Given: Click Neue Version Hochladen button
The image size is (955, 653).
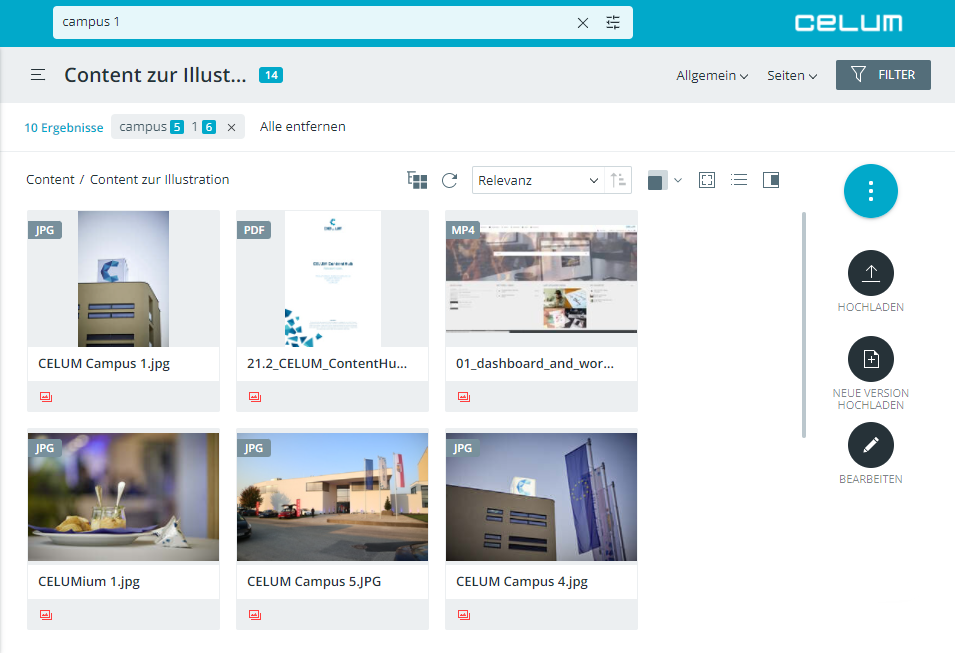Looking at the screenshot, I should [x=871, y=359].
